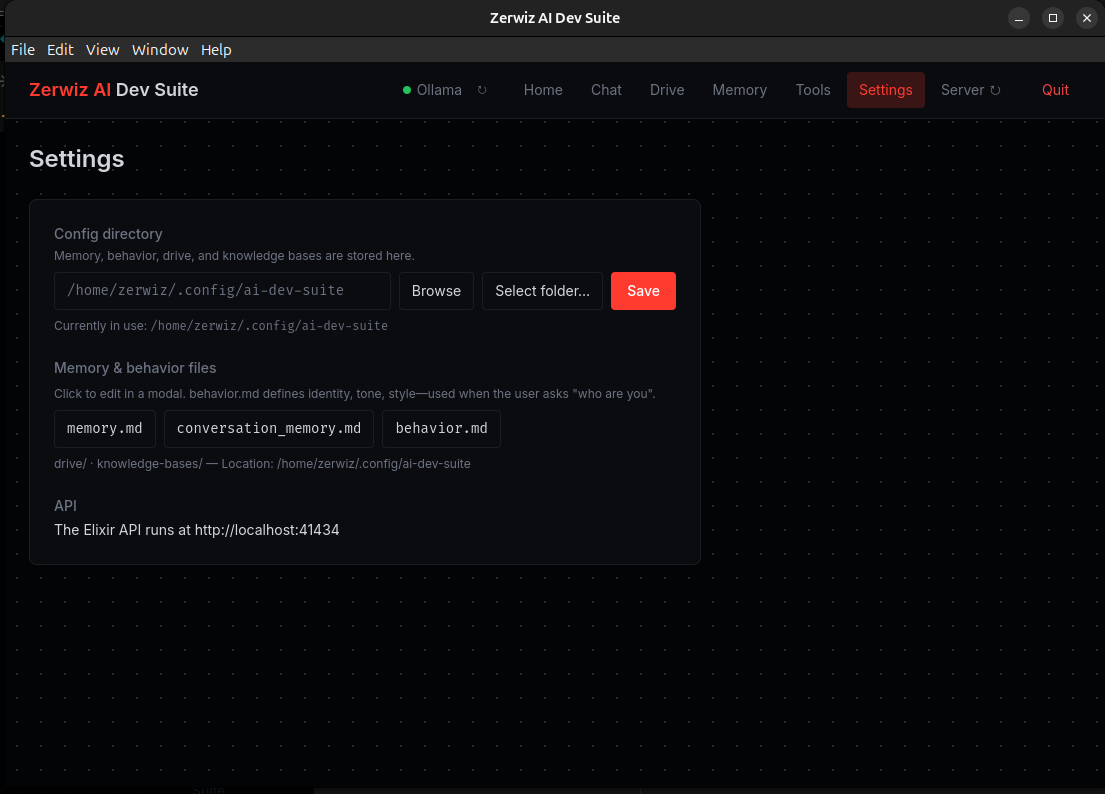The height and width of the screenshot is (794, 1105).
Task: Open the Drive section
Action: (666, 90)
